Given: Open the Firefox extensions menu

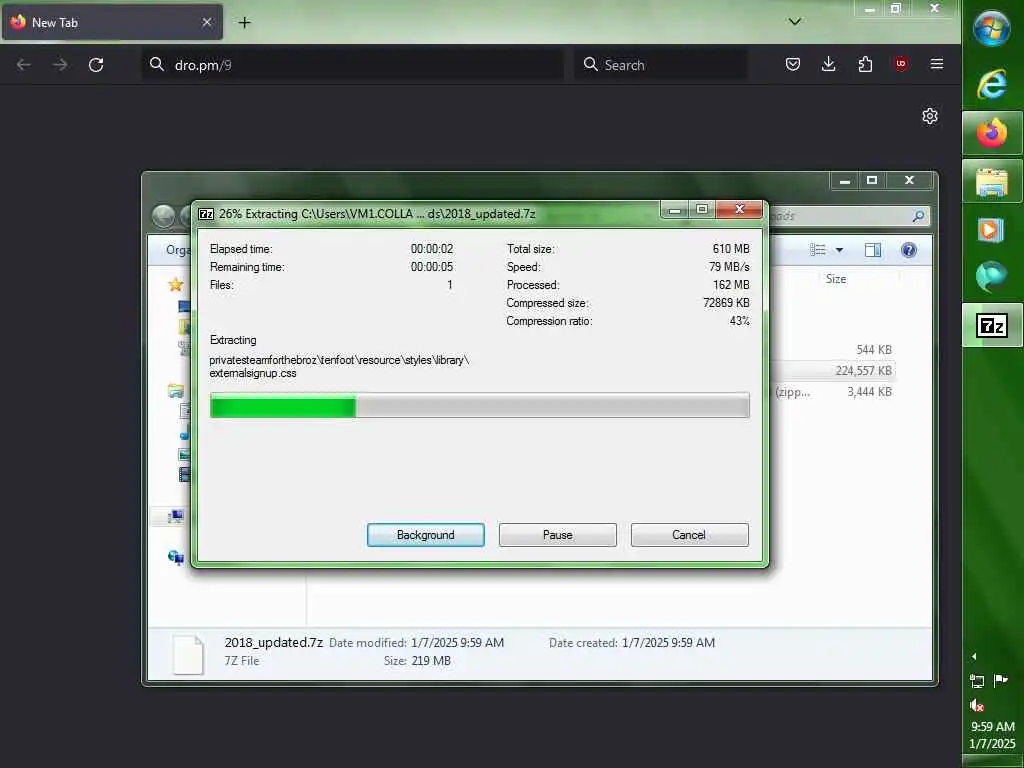Looking at the screenshot, I should [x=865, y=64].
